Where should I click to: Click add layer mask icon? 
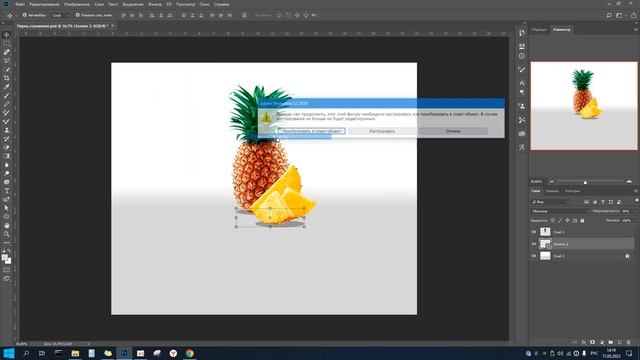point(592,342)
